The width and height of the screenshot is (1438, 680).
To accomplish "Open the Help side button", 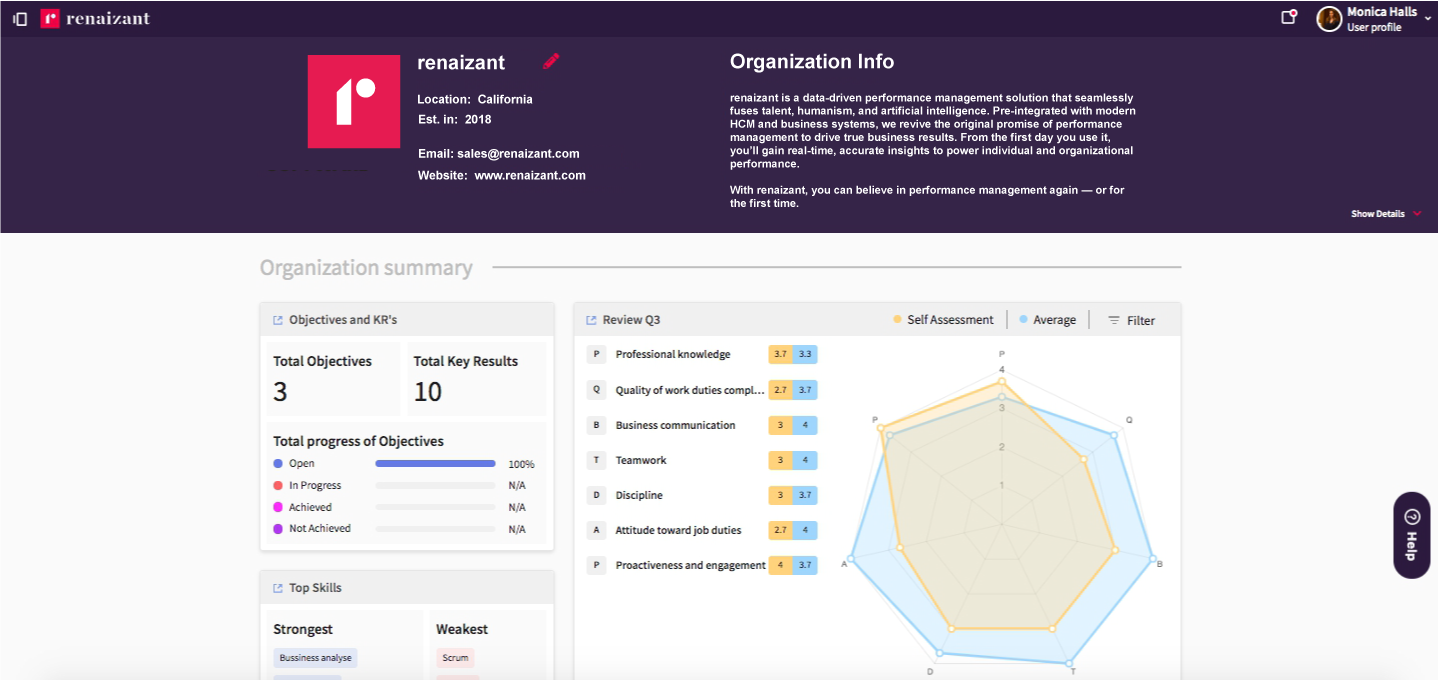I will (1411, 535).
